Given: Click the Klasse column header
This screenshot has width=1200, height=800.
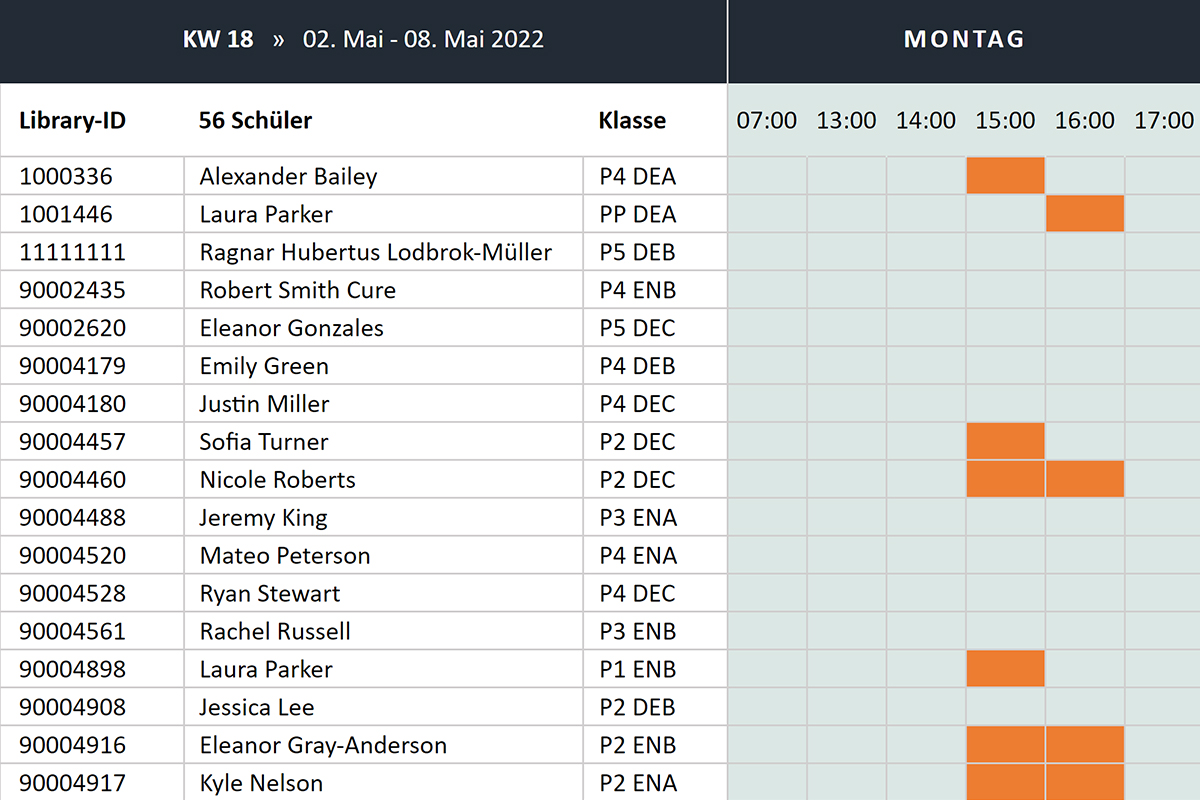Looking at the screenshot, I should 632,121.
